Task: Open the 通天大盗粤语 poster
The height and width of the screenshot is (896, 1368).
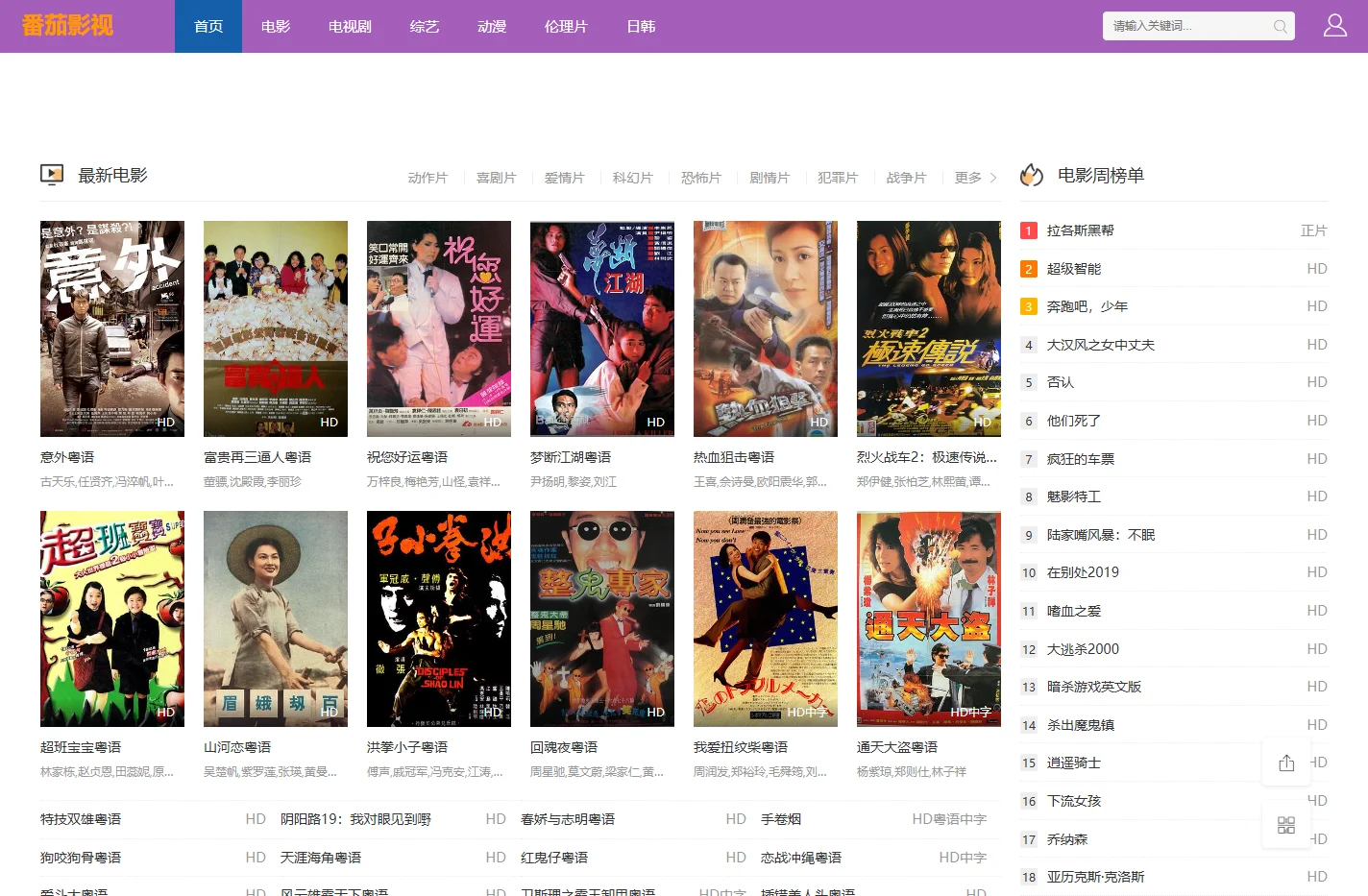Action: pos(929,618)
